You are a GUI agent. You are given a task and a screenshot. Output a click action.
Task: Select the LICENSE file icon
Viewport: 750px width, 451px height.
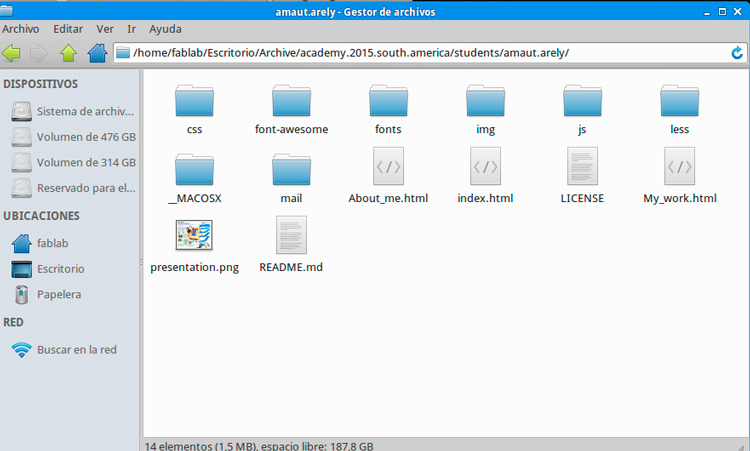click(x=582, y=166)
